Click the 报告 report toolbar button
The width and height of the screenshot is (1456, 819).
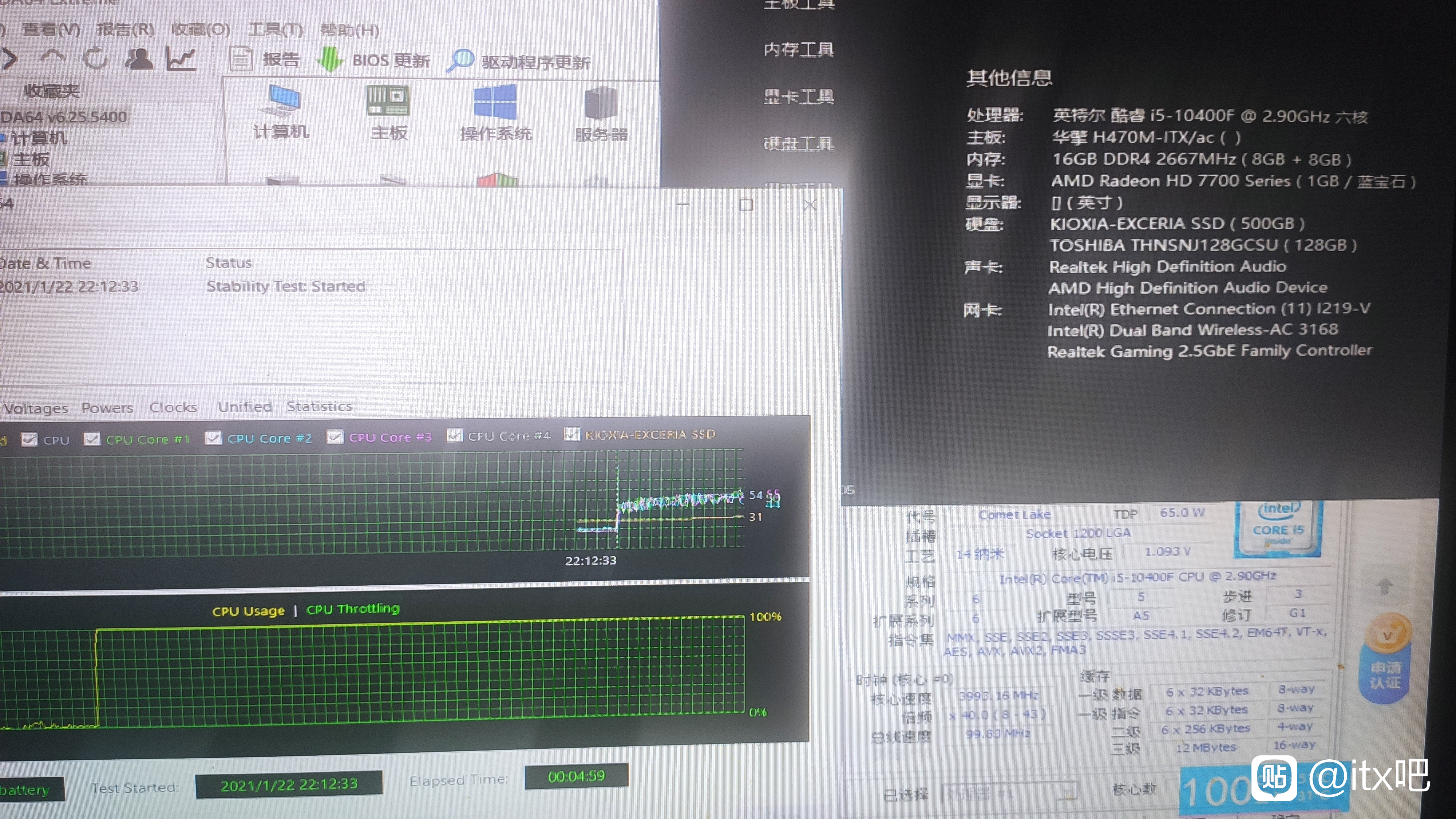click(265, 59)
